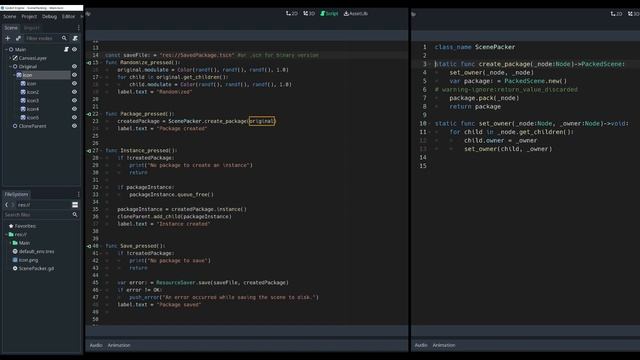
Task: Toggle FileSystem split view mode icon
Action: pos(75,205)
